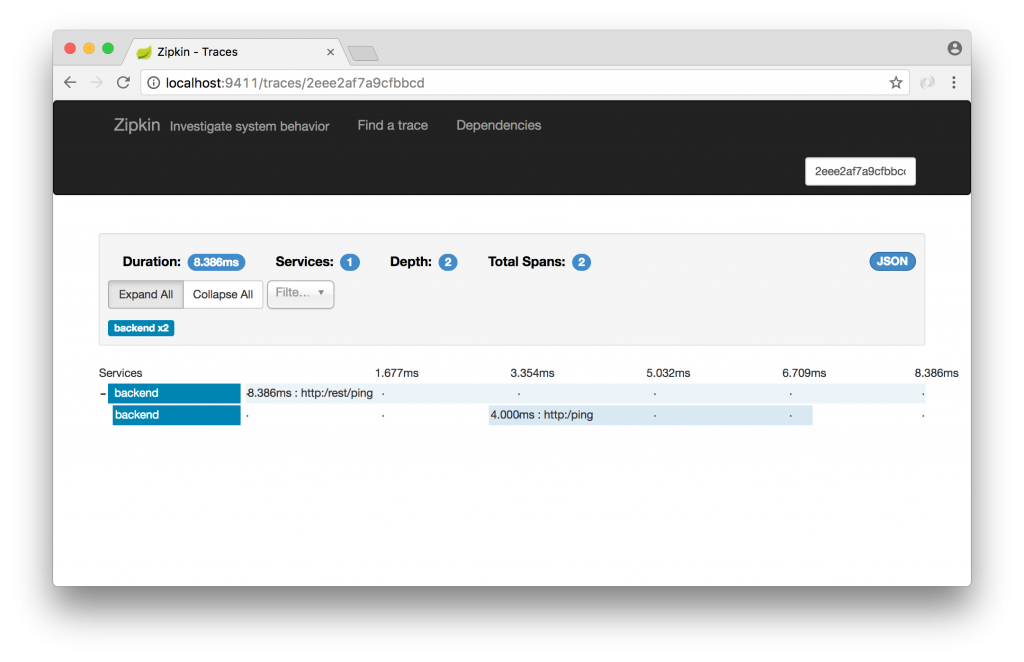Collapse the parent backend span with minus
Screen dimensions: 1024x662
103,394
